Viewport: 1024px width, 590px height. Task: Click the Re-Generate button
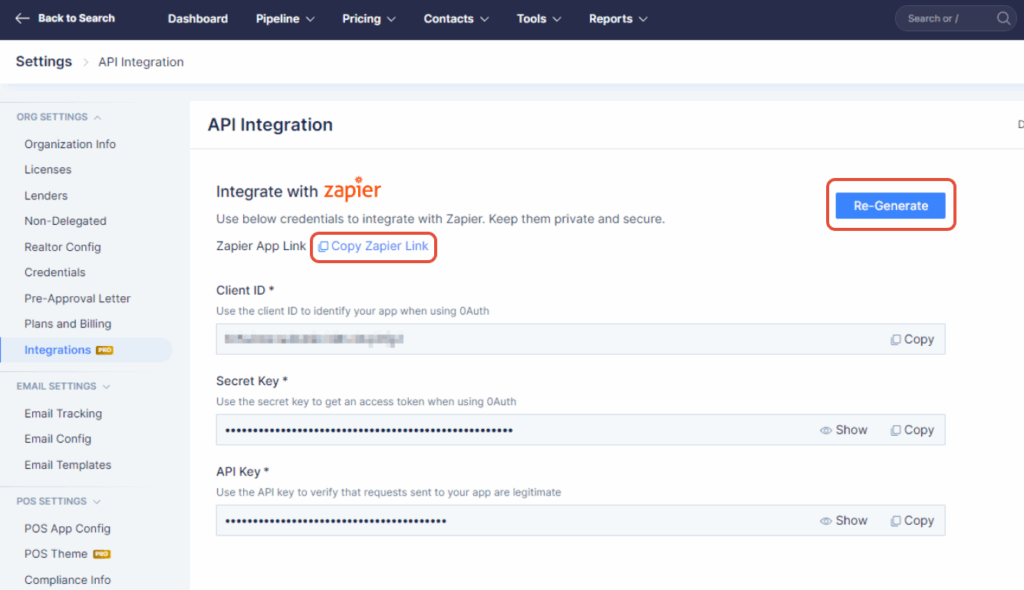click(x=891, y=206)
